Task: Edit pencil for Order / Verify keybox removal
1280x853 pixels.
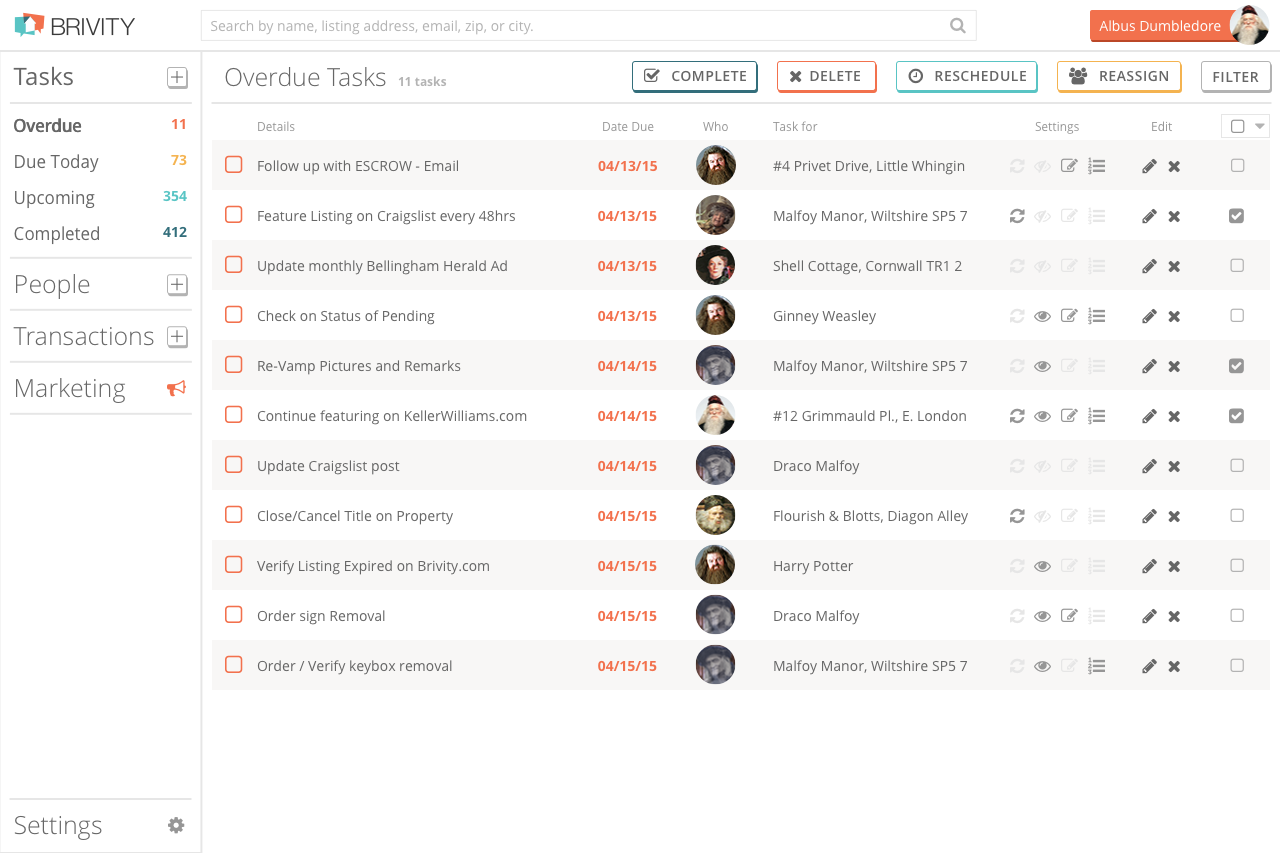Action: pos(1149,666)
